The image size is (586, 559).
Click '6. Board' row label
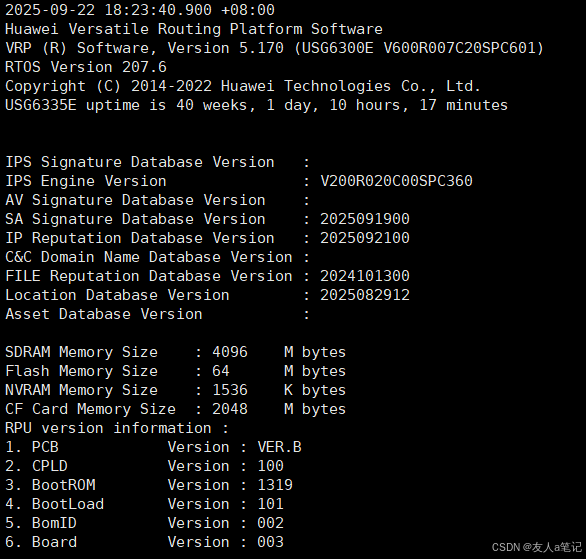click(x=41, y=543)
